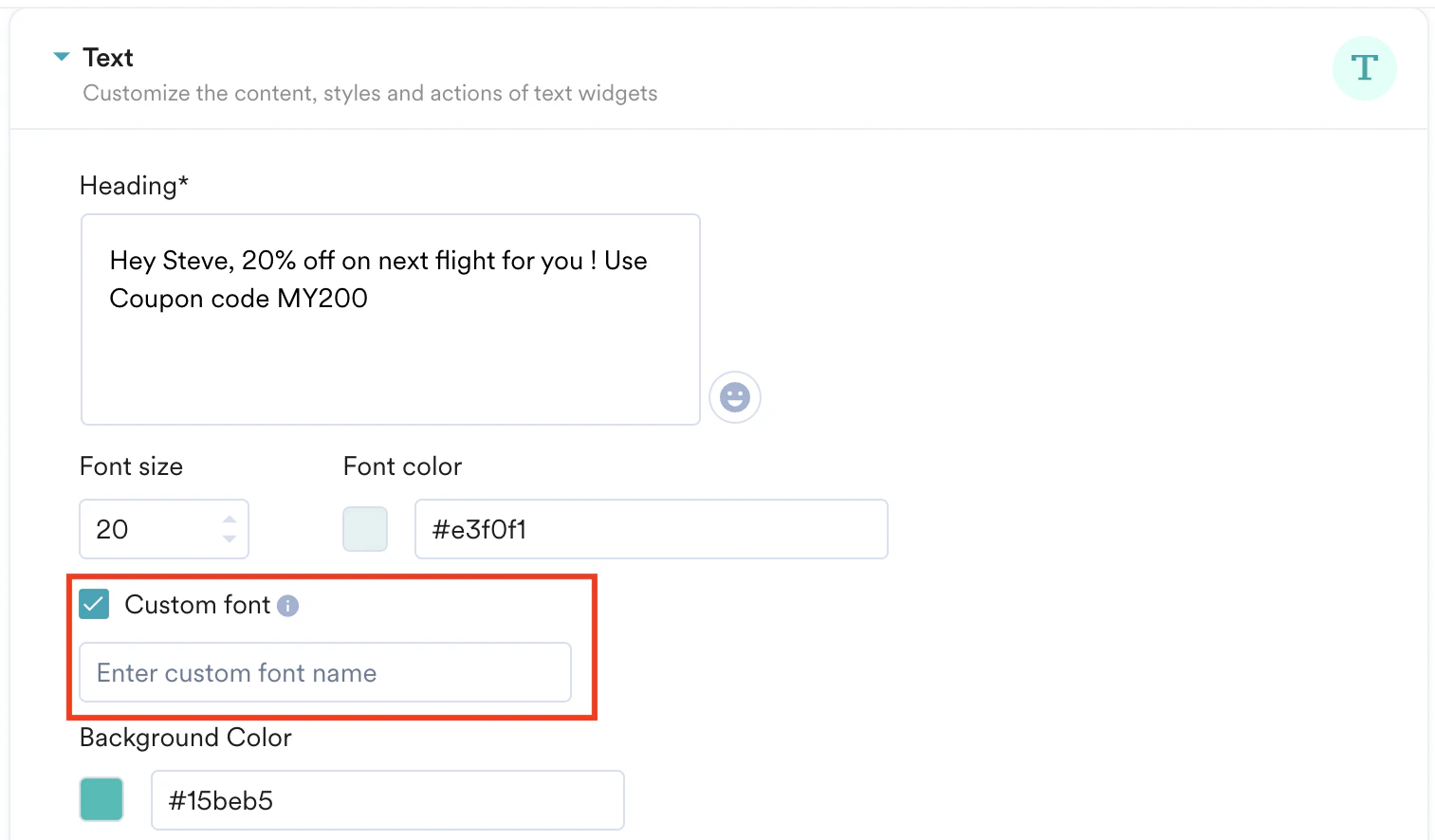Click the background color hex field #15beb5
This screenshot has height=840, width=1435.
(x=387, y=800)
